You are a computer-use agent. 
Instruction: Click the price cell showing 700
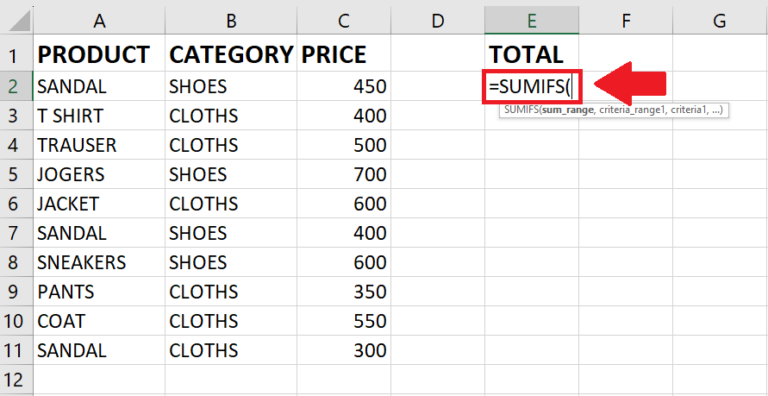[344, 174]
